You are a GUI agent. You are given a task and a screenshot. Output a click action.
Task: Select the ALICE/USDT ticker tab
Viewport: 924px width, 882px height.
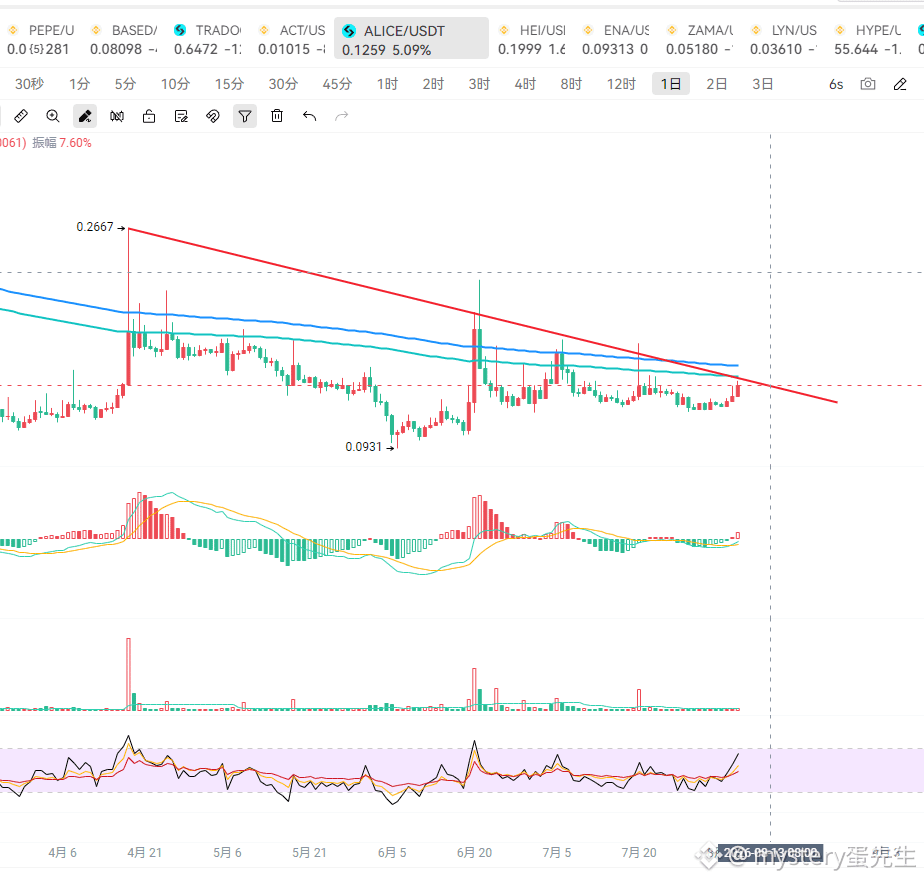411,39
